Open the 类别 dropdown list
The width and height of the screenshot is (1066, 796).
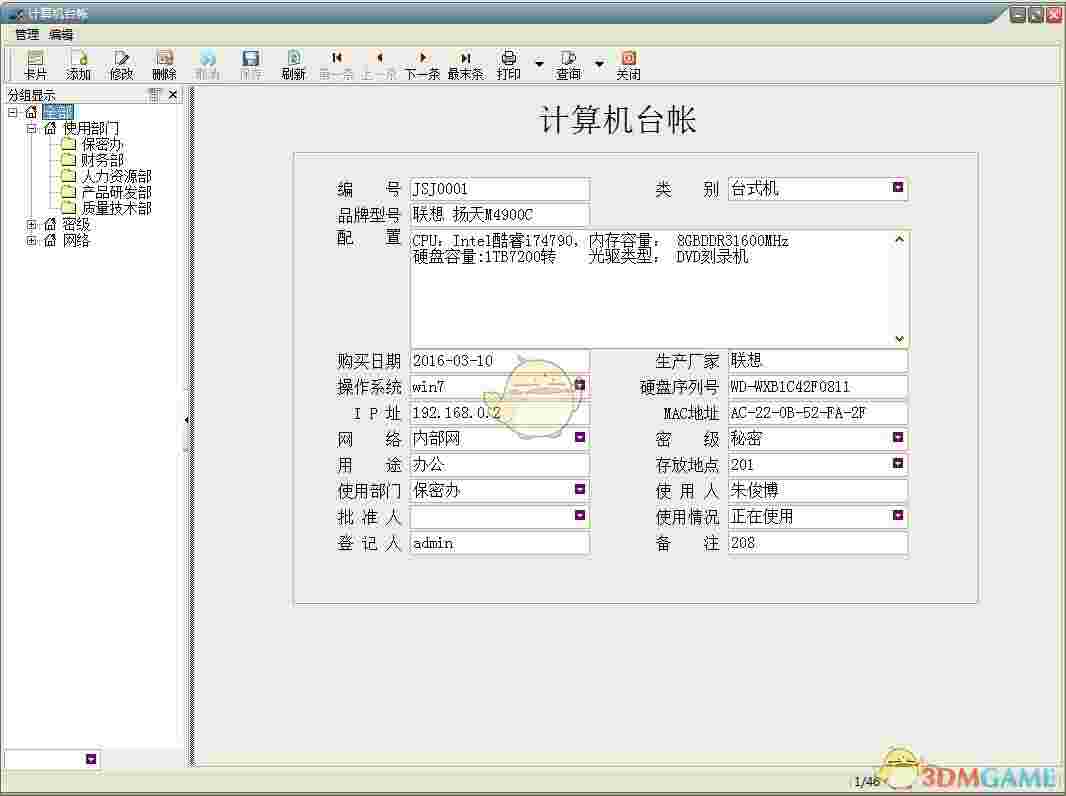tap(898, 188)
